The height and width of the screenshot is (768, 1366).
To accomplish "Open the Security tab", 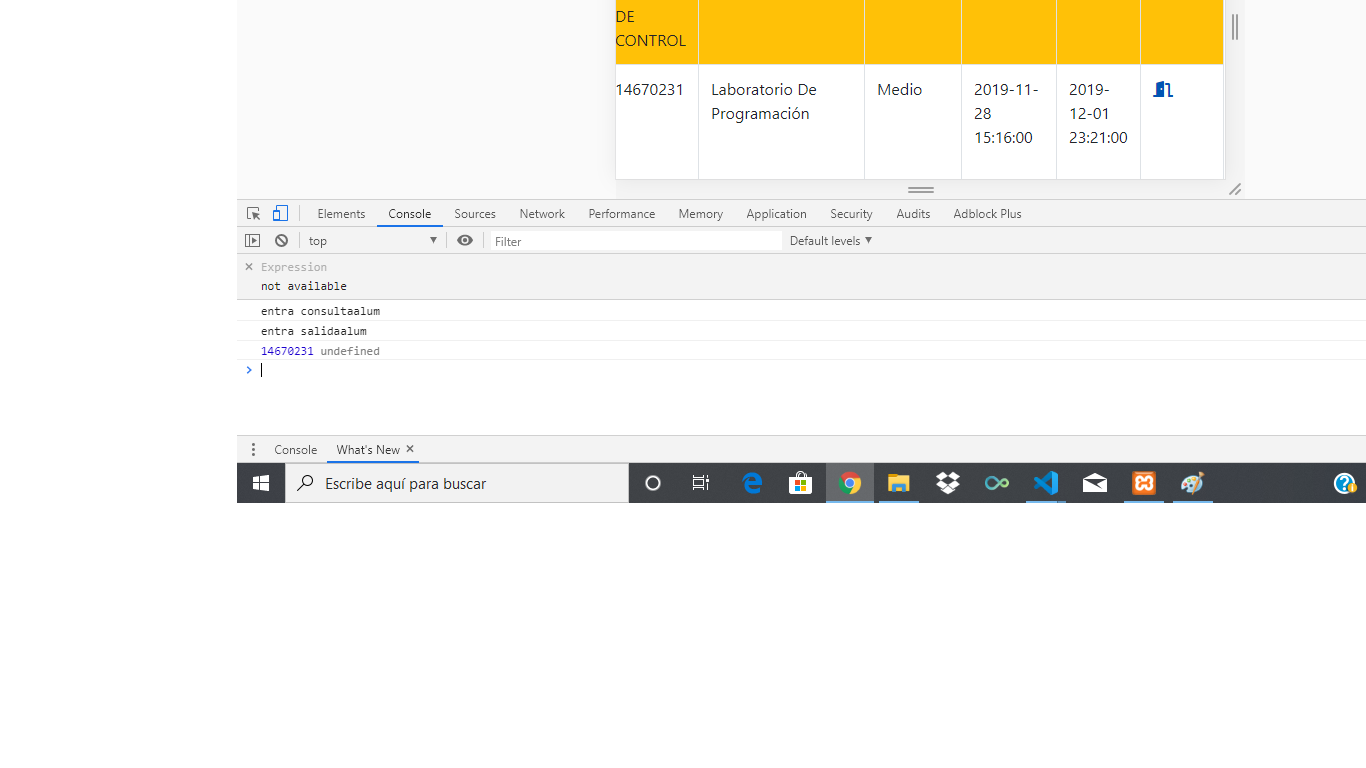I will pyautogui.click(x=851, y=214).
